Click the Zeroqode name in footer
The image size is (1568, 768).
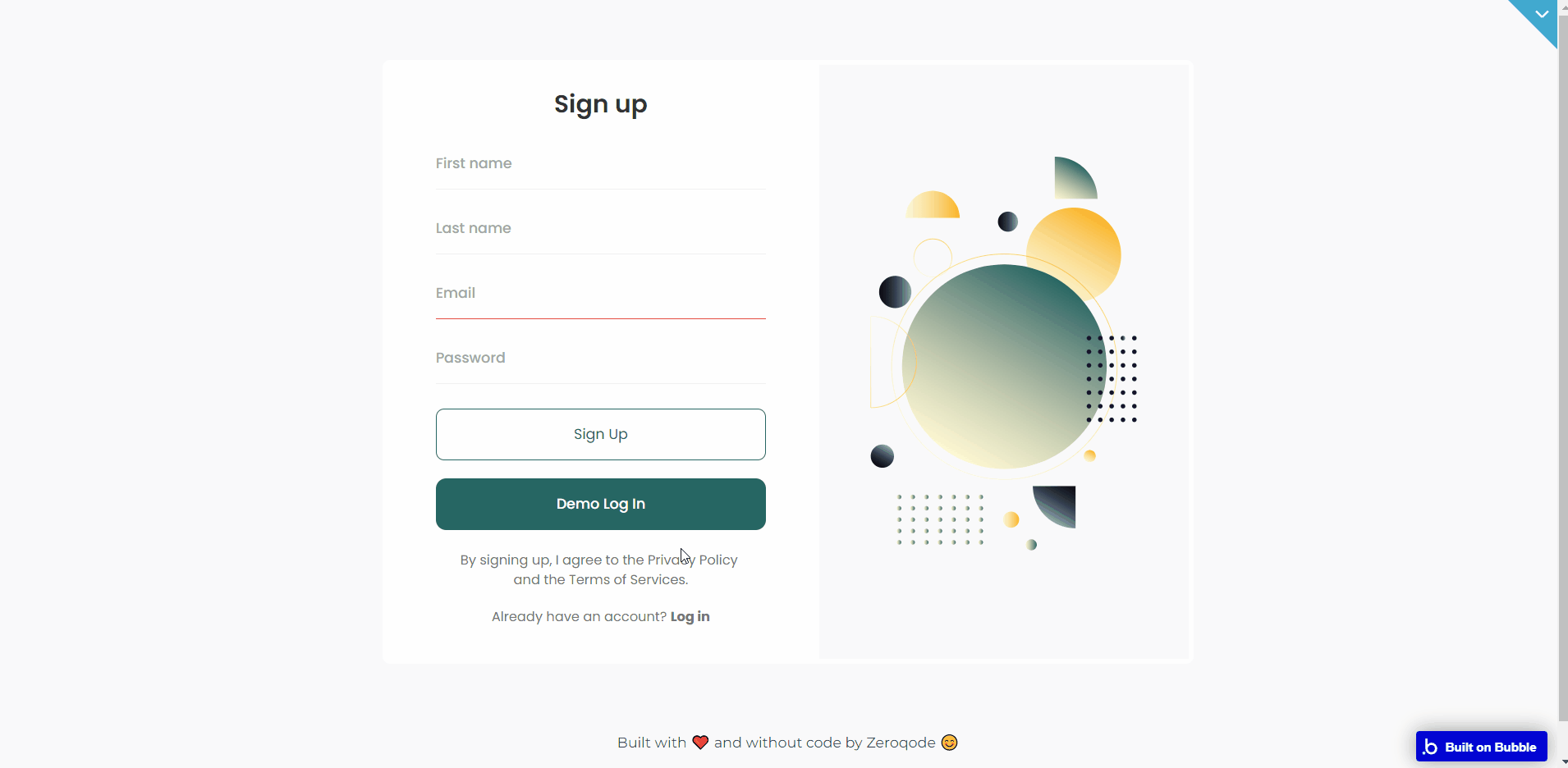pyautogui.click(x=901, y=743)
